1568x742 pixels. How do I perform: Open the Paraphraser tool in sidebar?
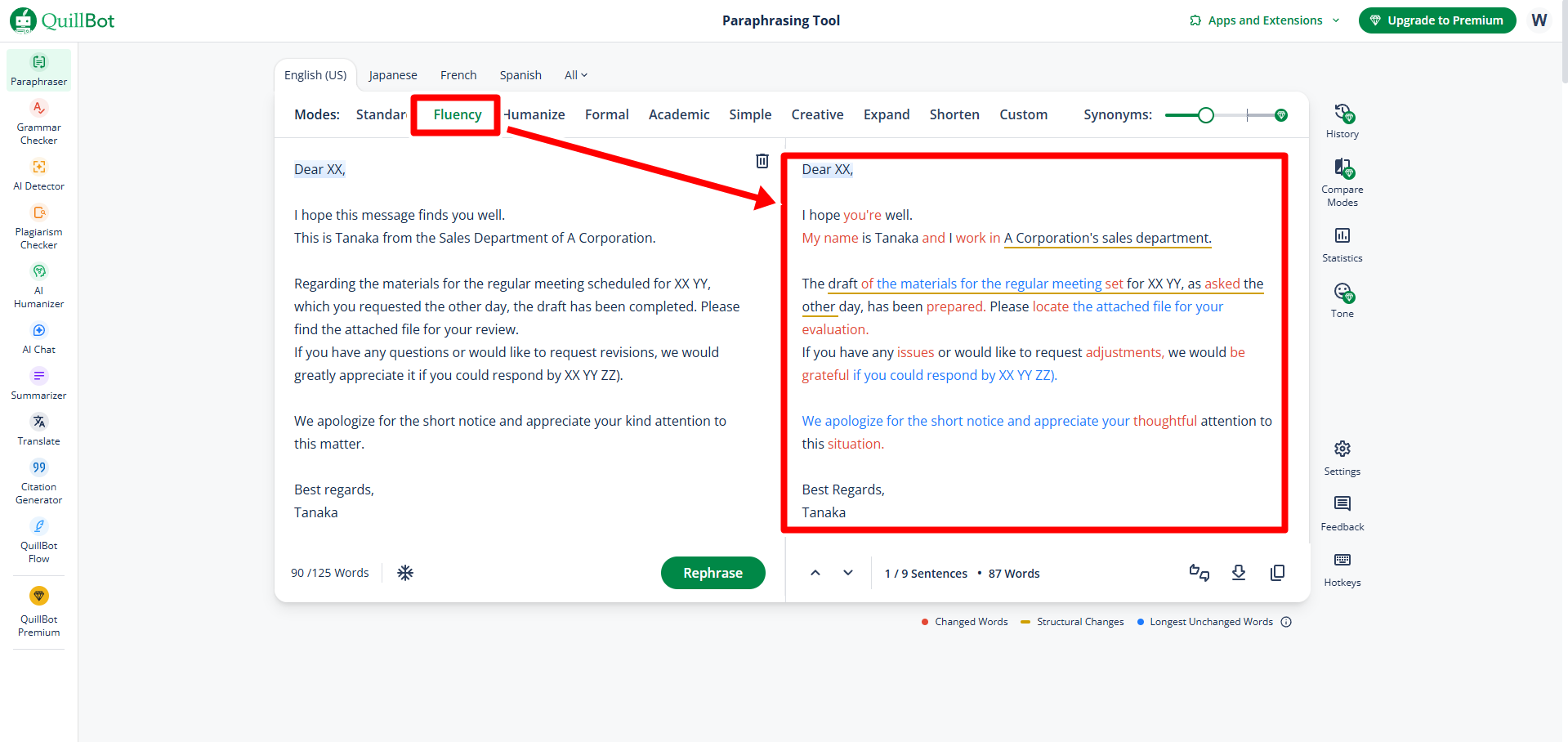pyautogui.click(x=39, y=70)
